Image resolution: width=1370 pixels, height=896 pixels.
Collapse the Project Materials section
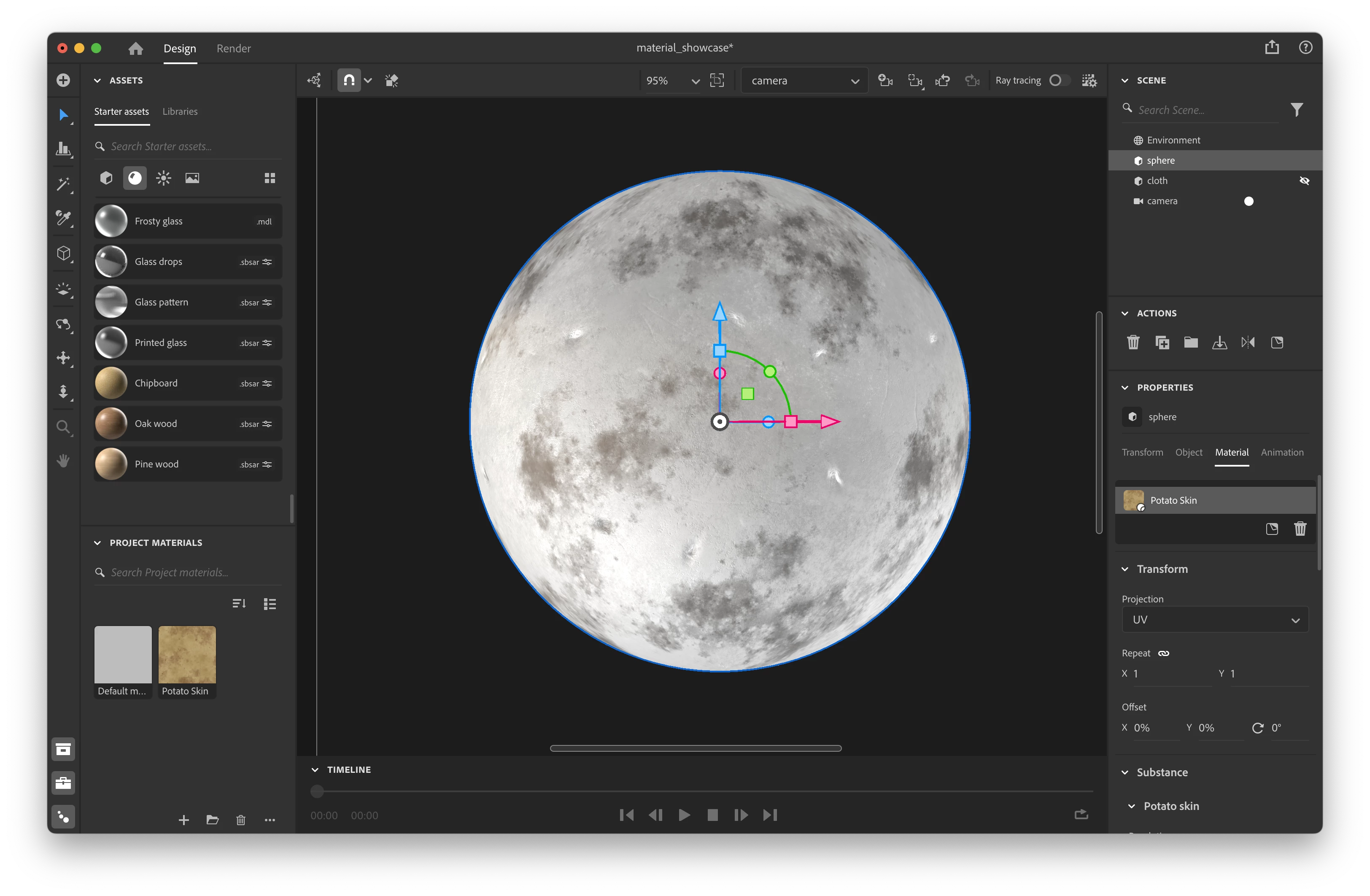point(97,542)
